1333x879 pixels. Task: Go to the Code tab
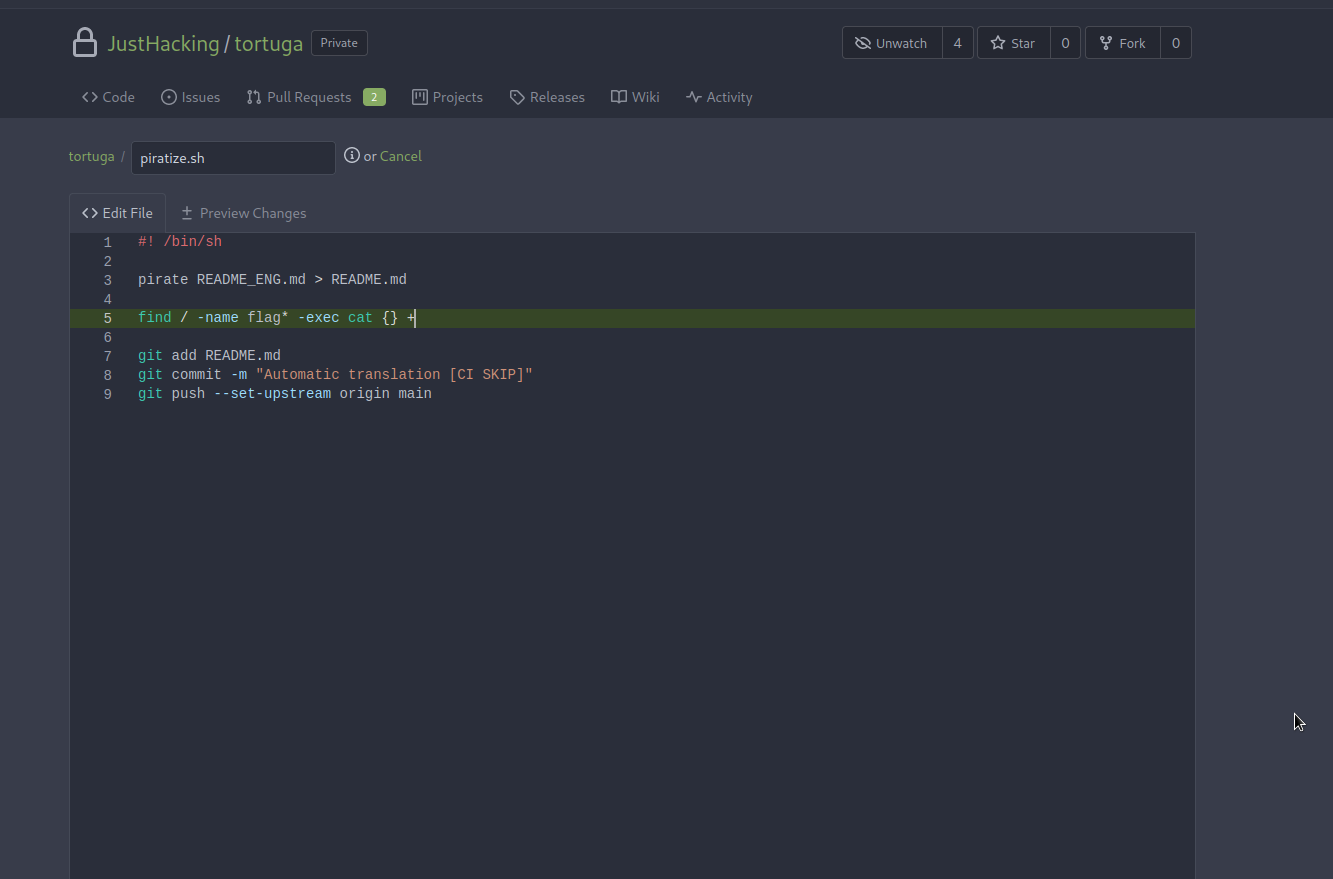(x=108, y=97)
